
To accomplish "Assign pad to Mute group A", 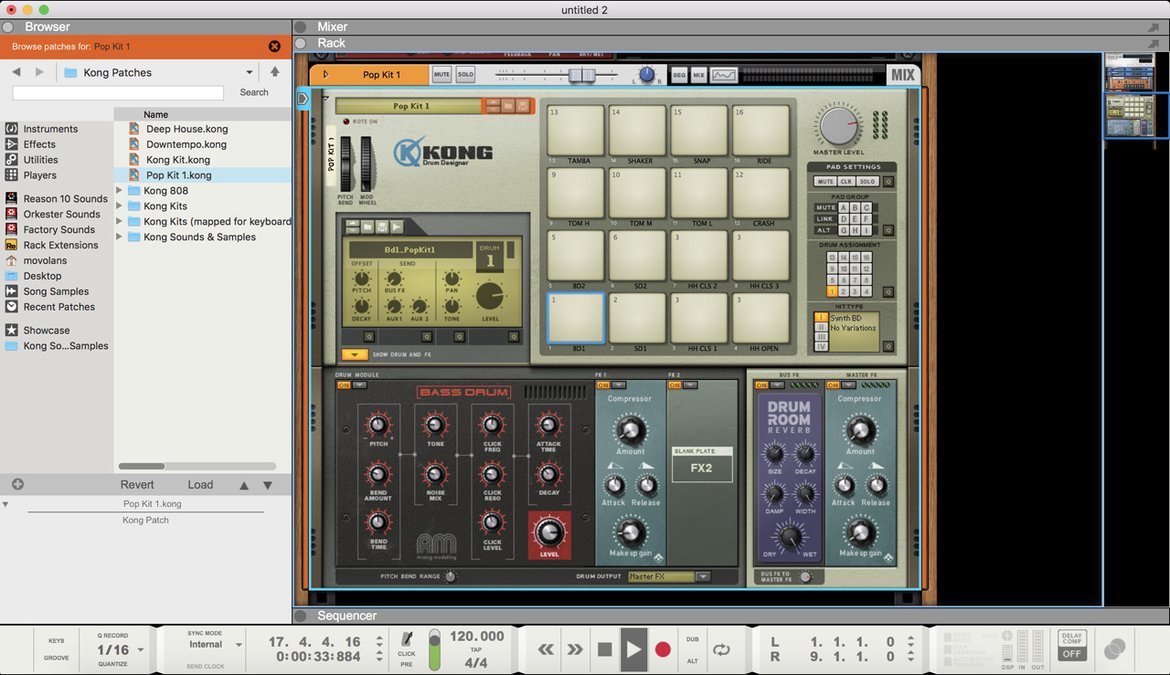I will tap(844, 207).
